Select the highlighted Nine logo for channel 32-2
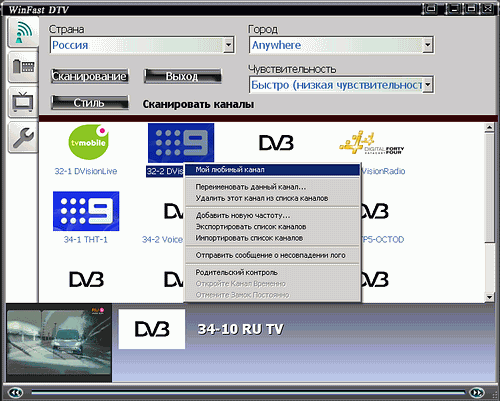 coord(181,143)
